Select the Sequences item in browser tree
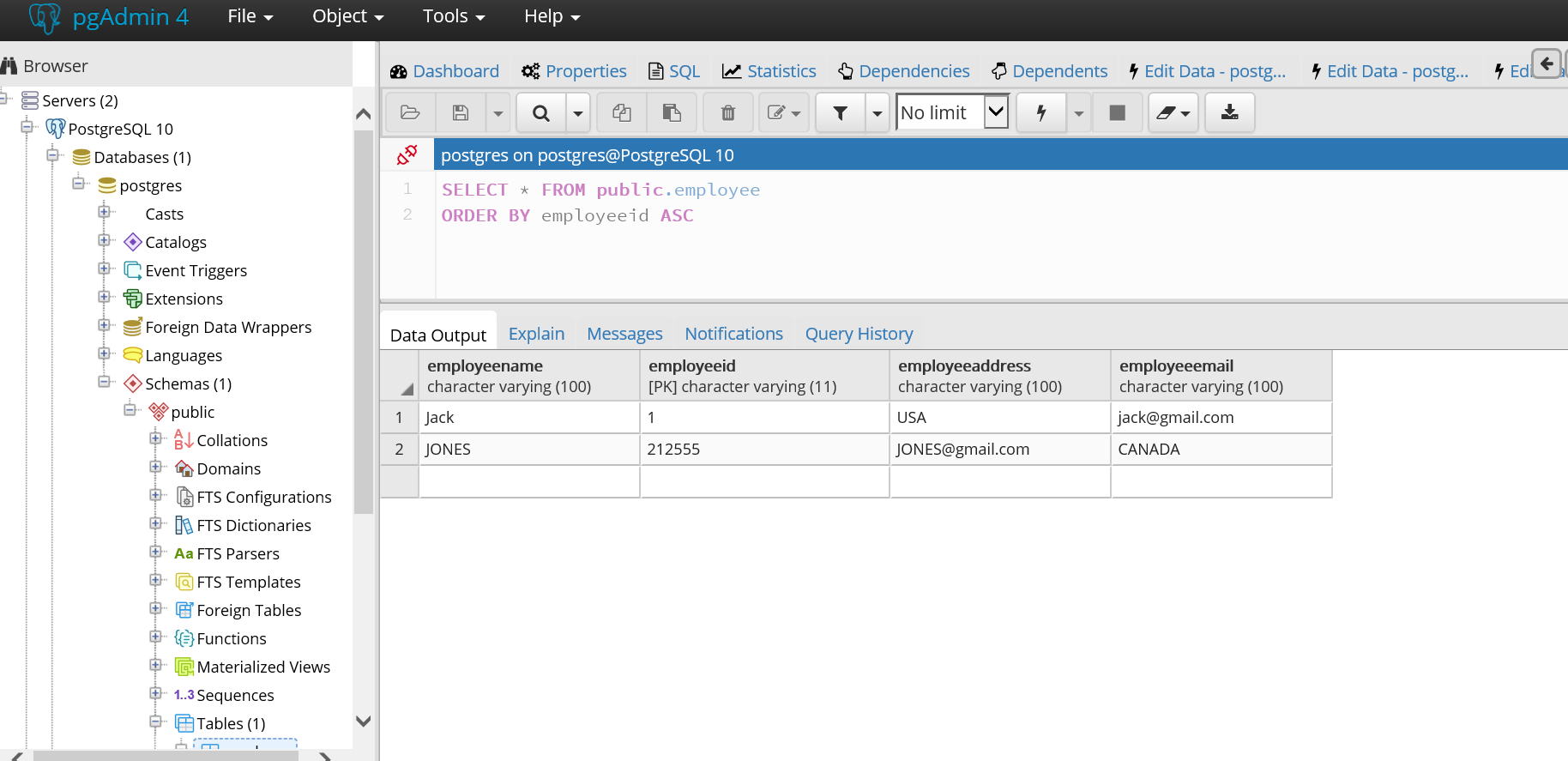The height and width of the screenshot is (761, 1568). [235, 695]
